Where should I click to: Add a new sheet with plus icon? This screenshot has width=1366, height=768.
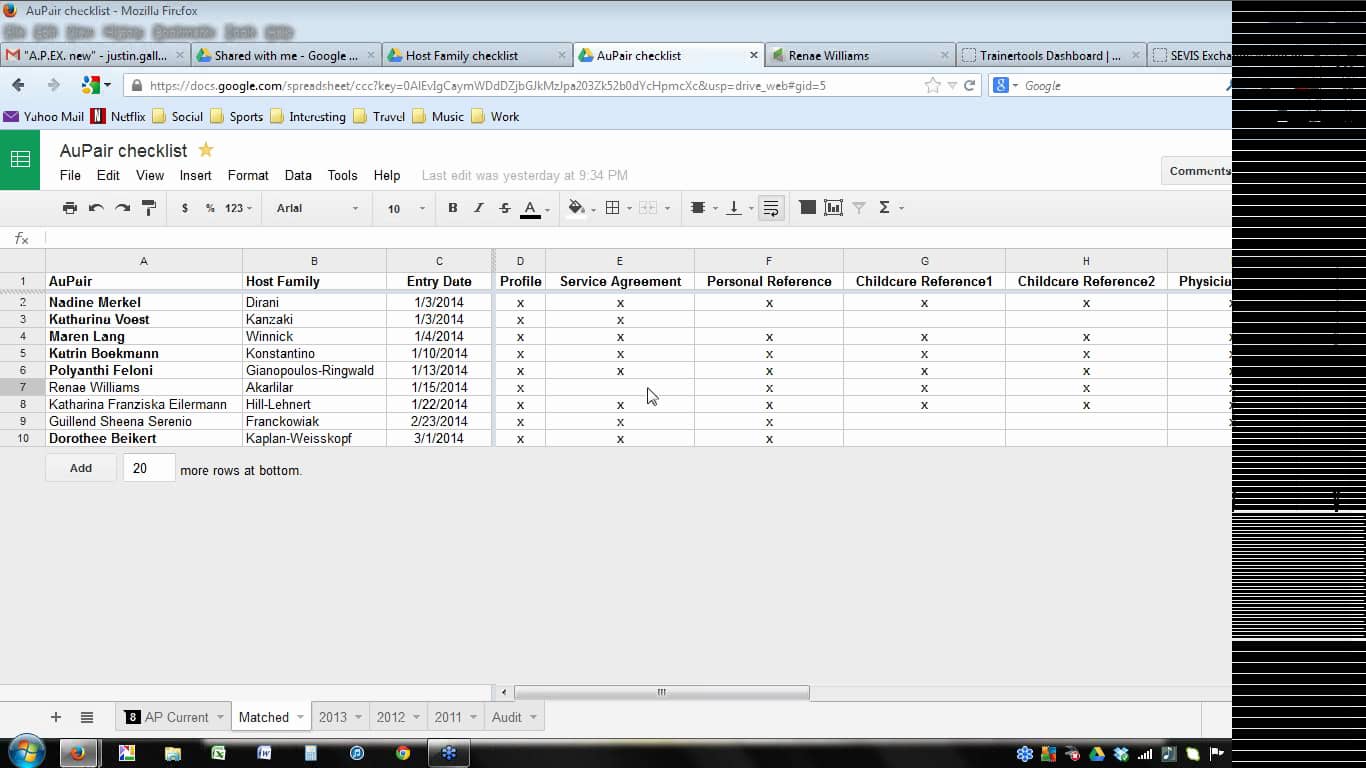coord(56,717)
